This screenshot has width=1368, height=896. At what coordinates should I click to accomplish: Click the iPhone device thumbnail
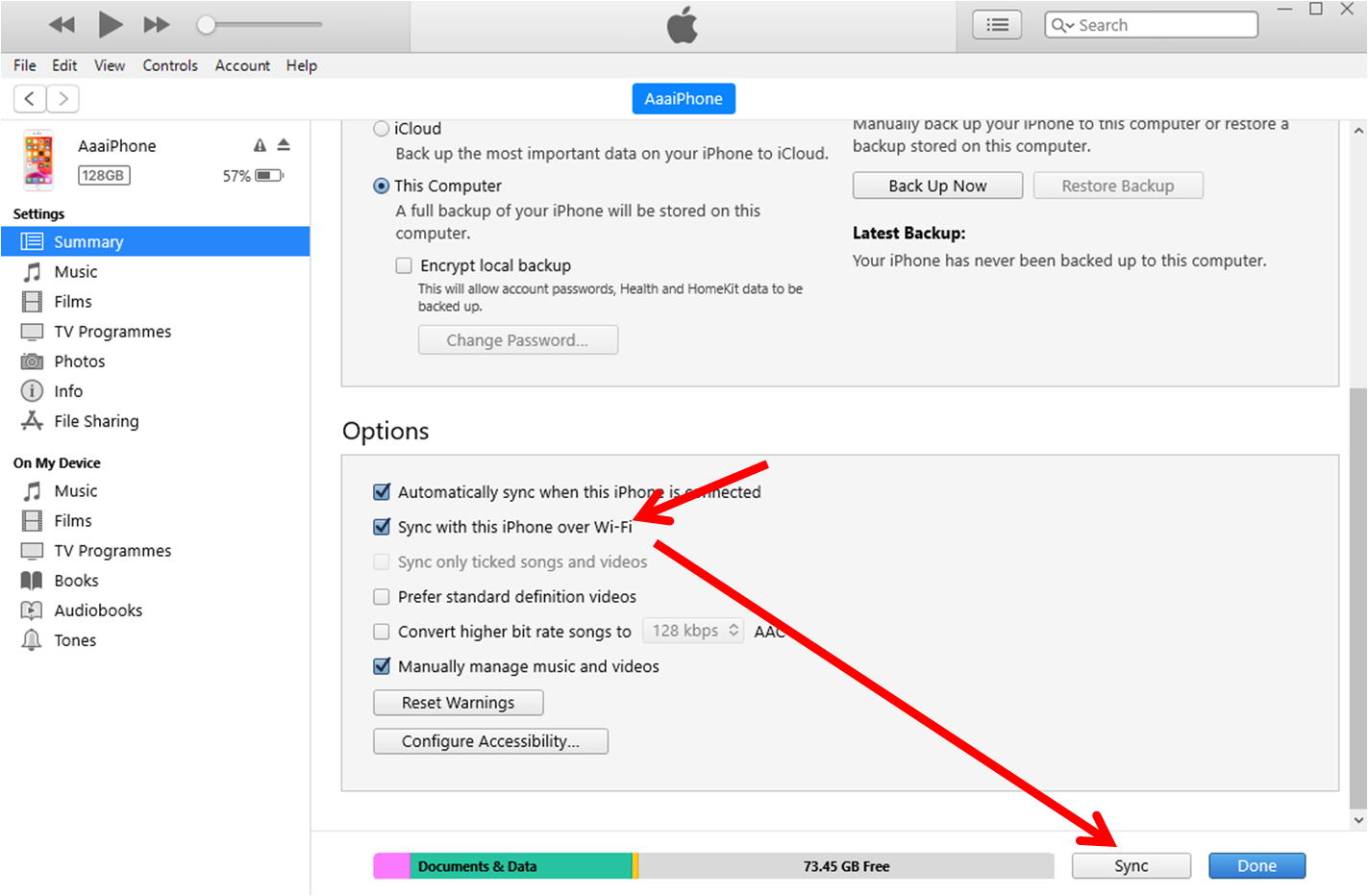point(38,160)
